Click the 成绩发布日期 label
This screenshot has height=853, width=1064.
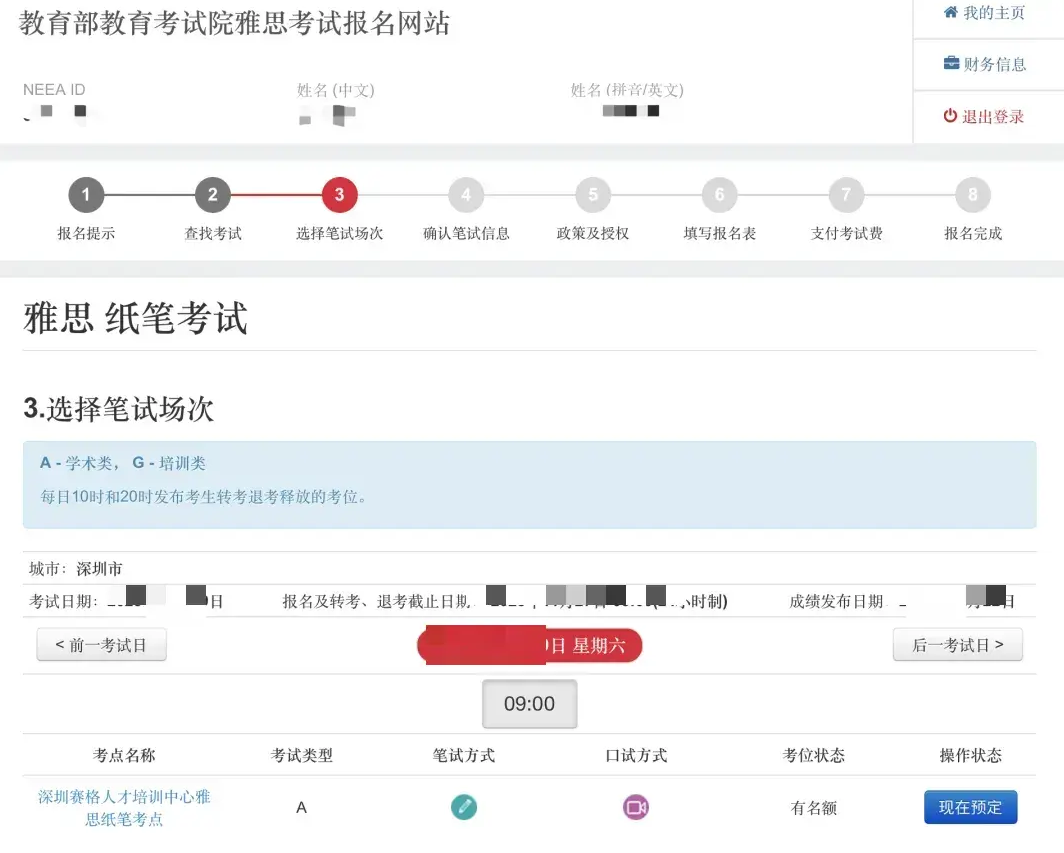coord(837,602)
